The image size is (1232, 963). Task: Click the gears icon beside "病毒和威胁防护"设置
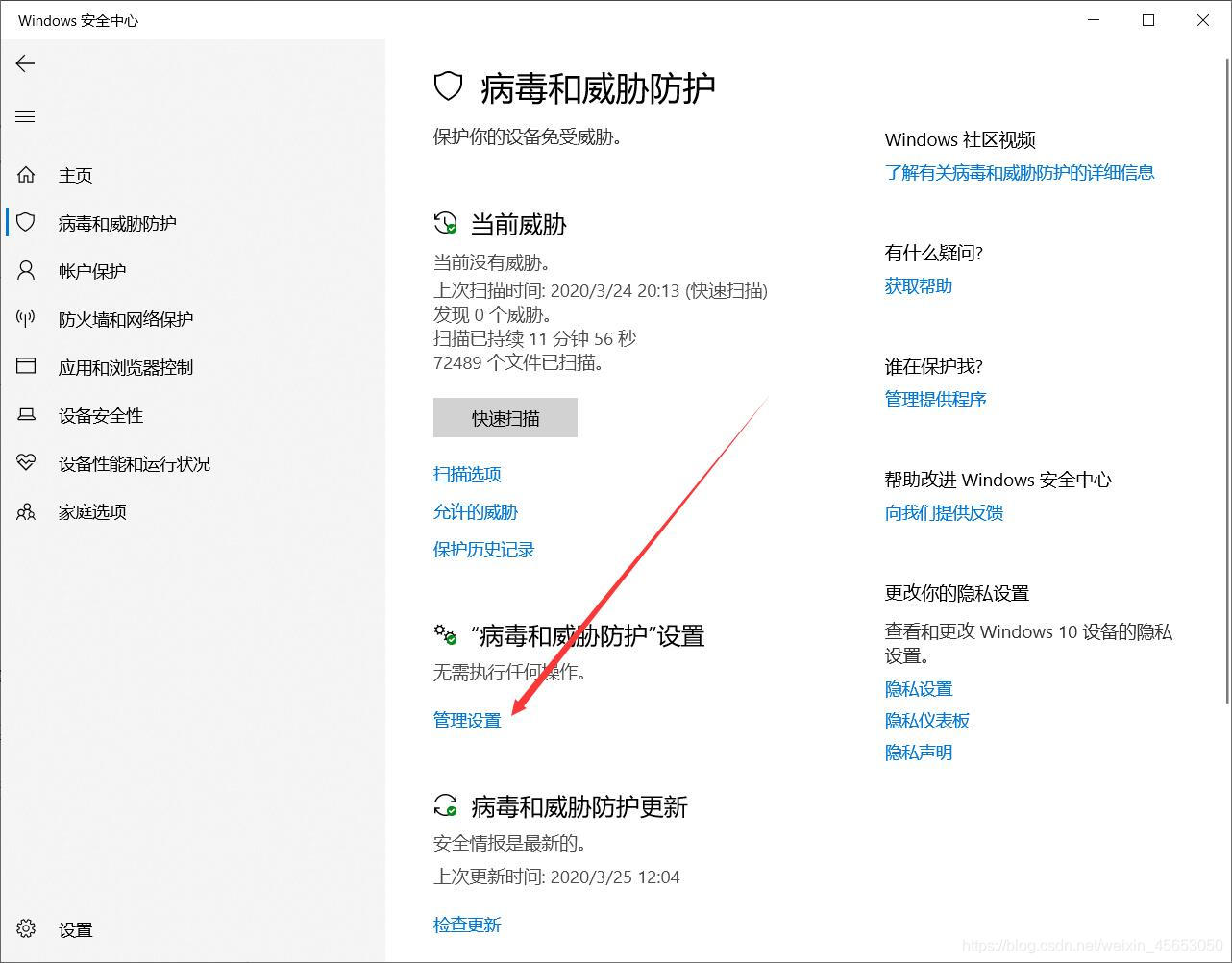click(445, 635)
